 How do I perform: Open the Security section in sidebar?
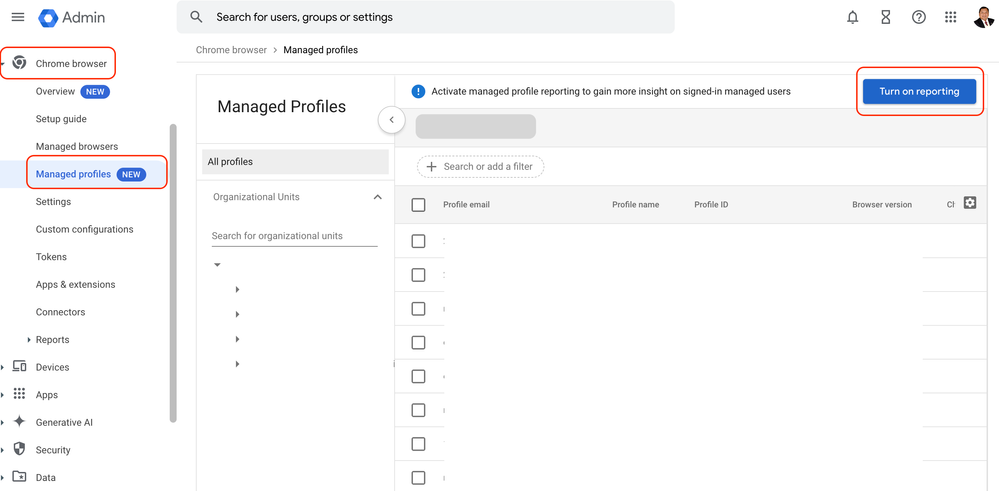pos(53,450)
